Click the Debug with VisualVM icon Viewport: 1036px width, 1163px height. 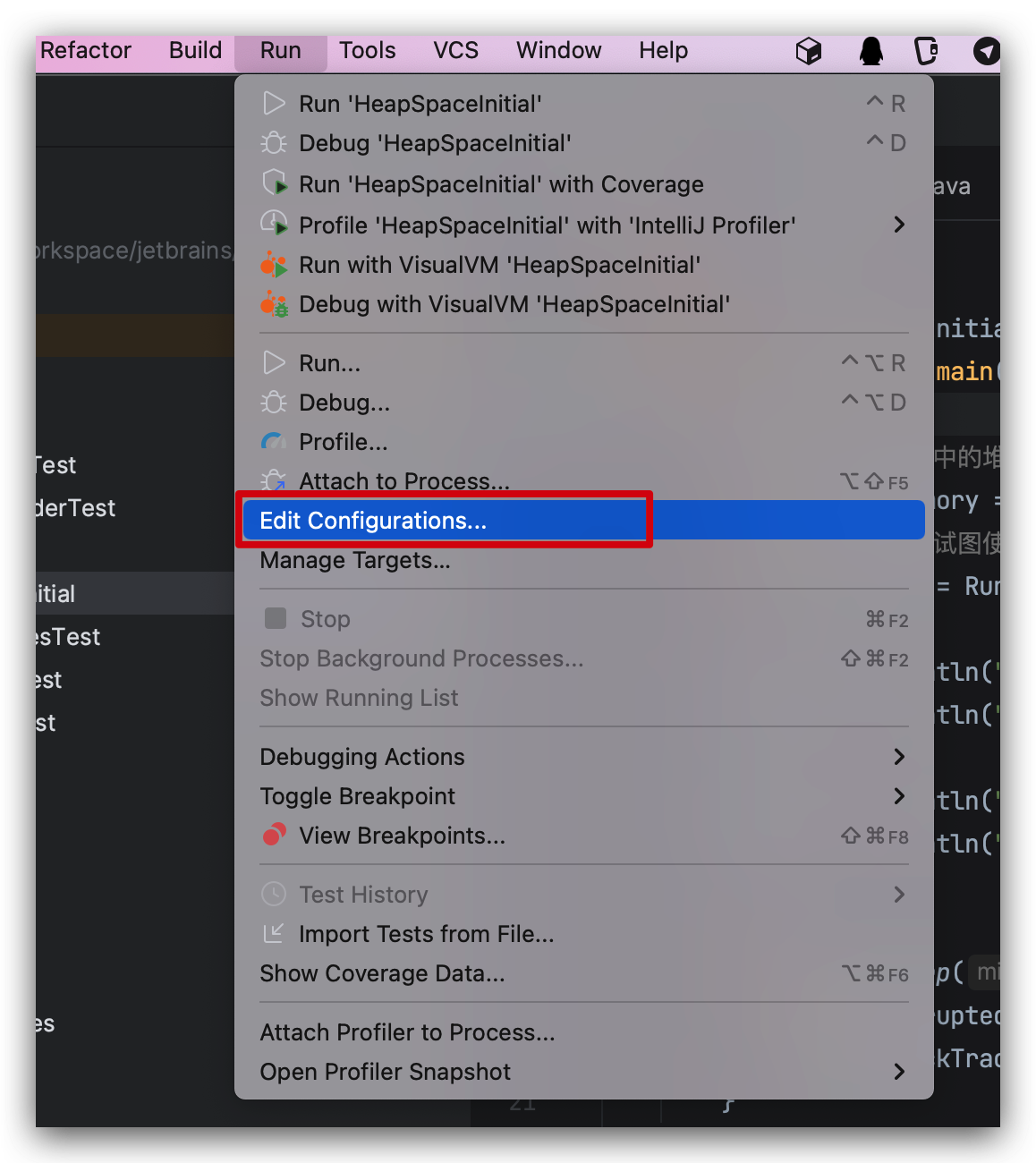[x=274, y=304]
